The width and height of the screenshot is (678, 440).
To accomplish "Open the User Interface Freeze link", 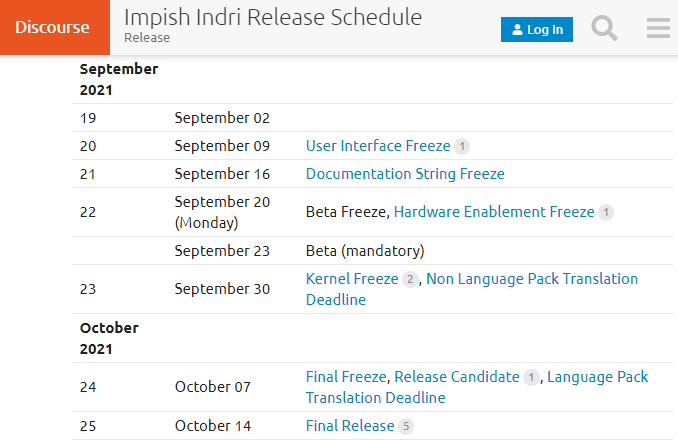I will 378,146.
